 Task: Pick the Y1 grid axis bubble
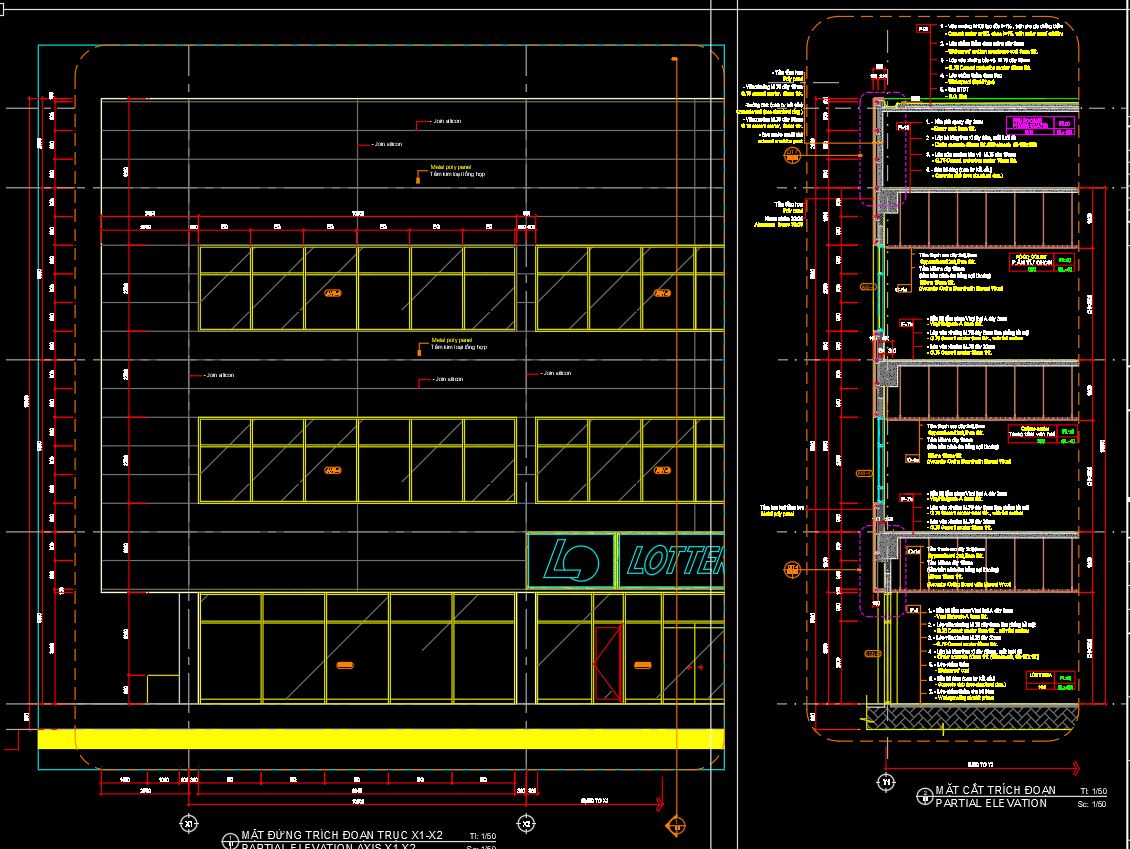coord(885,781)
